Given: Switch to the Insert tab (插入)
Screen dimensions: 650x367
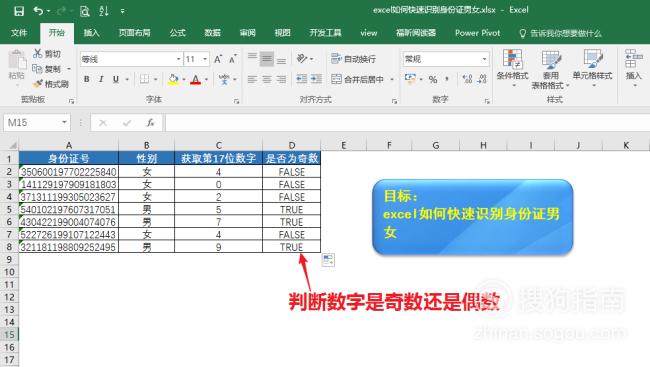Looking at the screenshot, I should coord(91,33).
